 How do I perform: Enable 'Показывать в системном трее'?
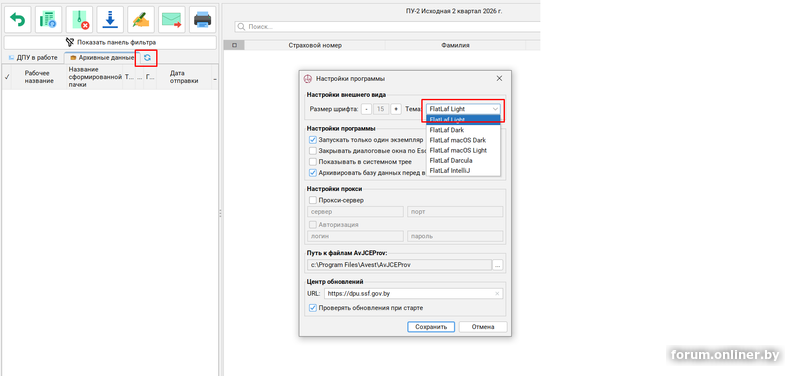(x=313, y=162)
